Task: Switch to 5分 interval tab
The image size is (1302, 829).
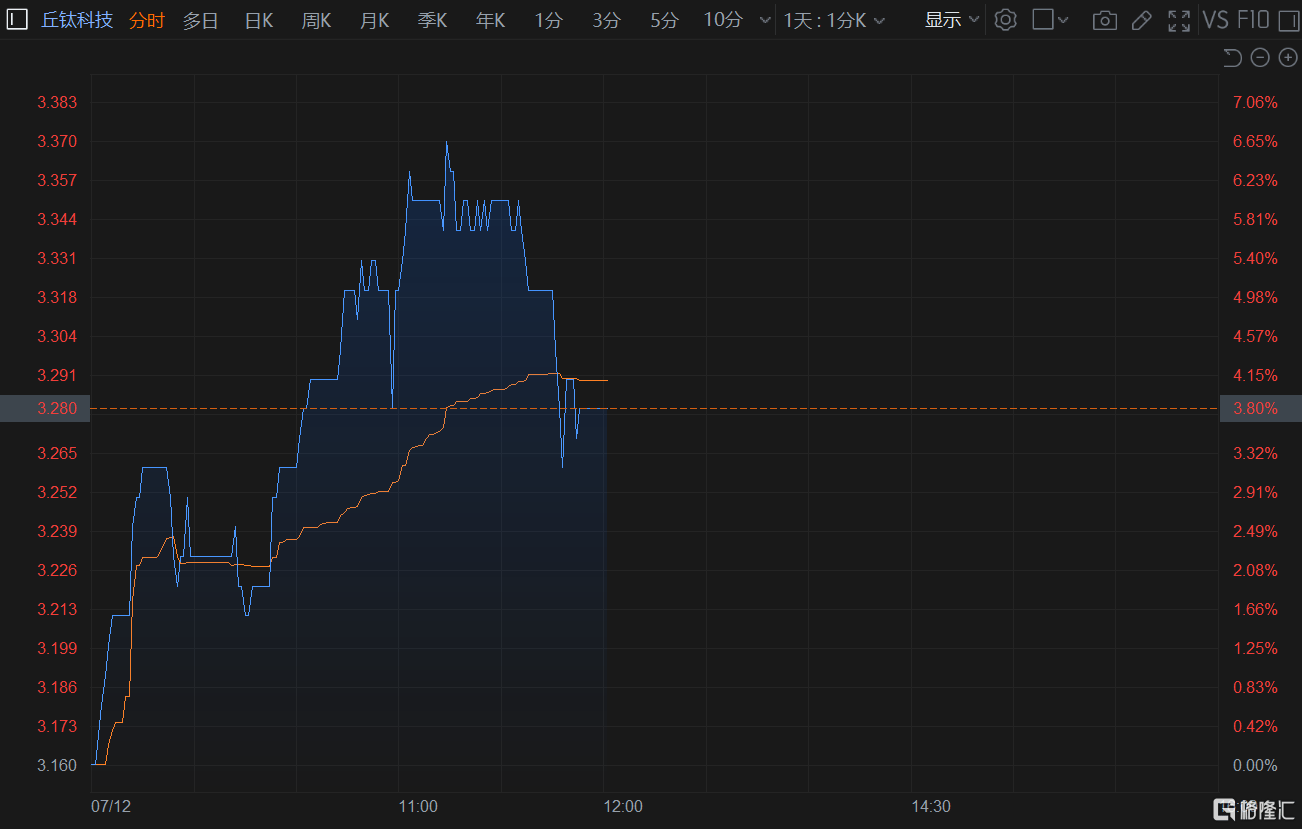Action: click(664, 20)
